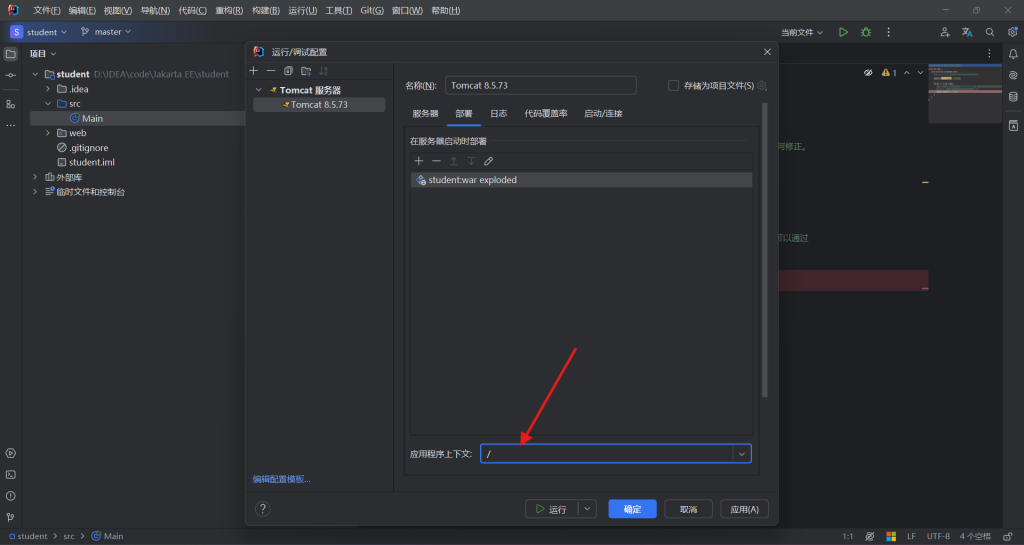Switch to the Startup/Connection tab
1024x545 pixels.
[x=603, y=114]
